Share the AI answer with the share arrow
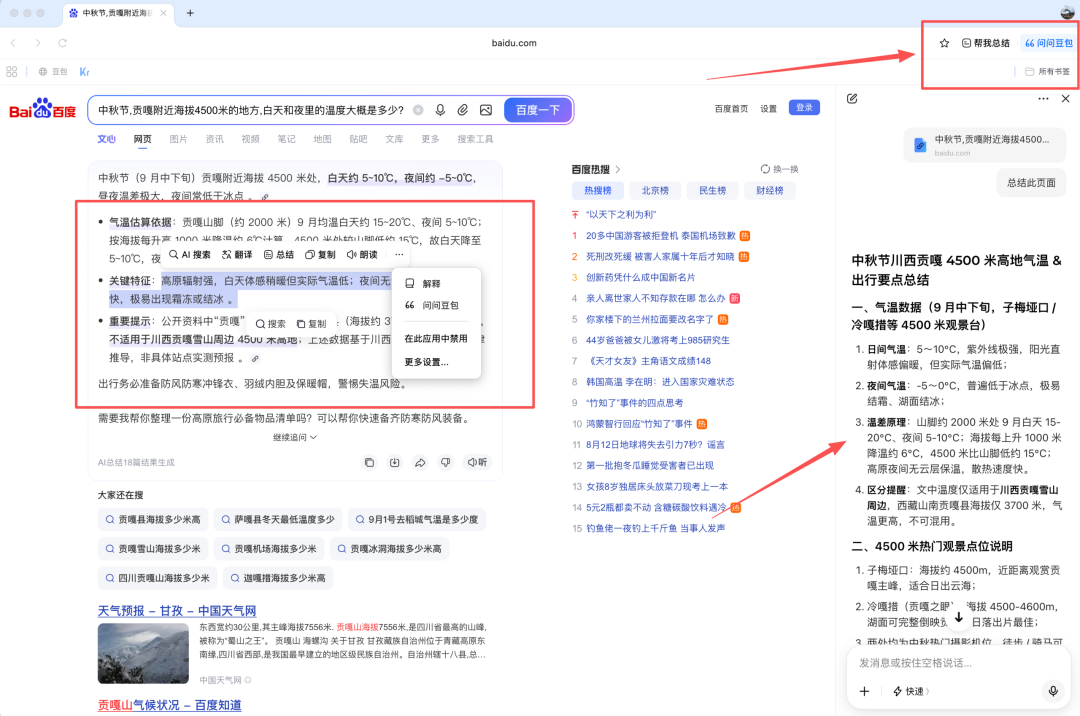The height and width of the screenshot is (716, 1080). tap(420, 463)
